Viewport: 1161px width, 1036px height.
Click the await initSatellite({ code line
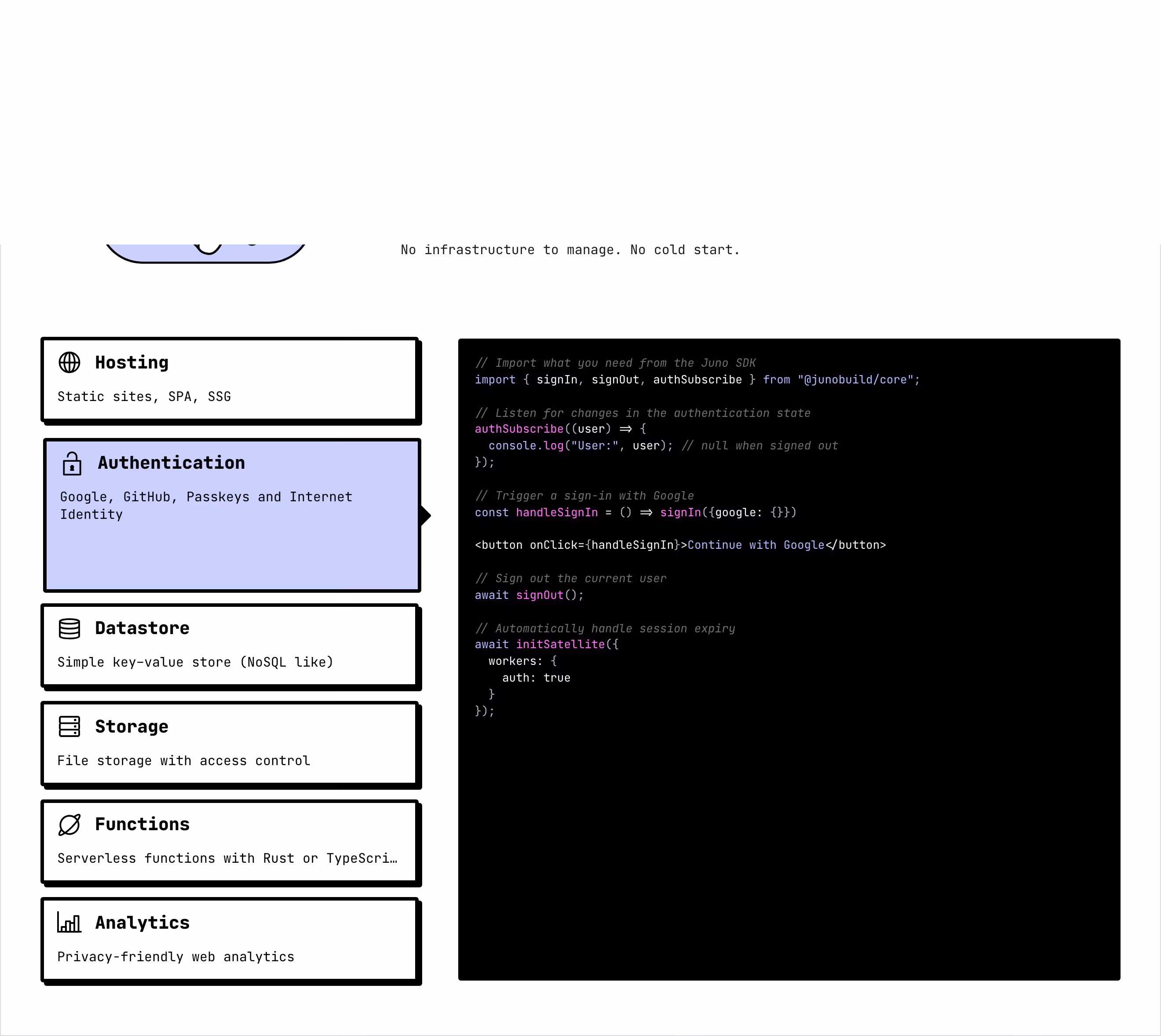[547, 644]
